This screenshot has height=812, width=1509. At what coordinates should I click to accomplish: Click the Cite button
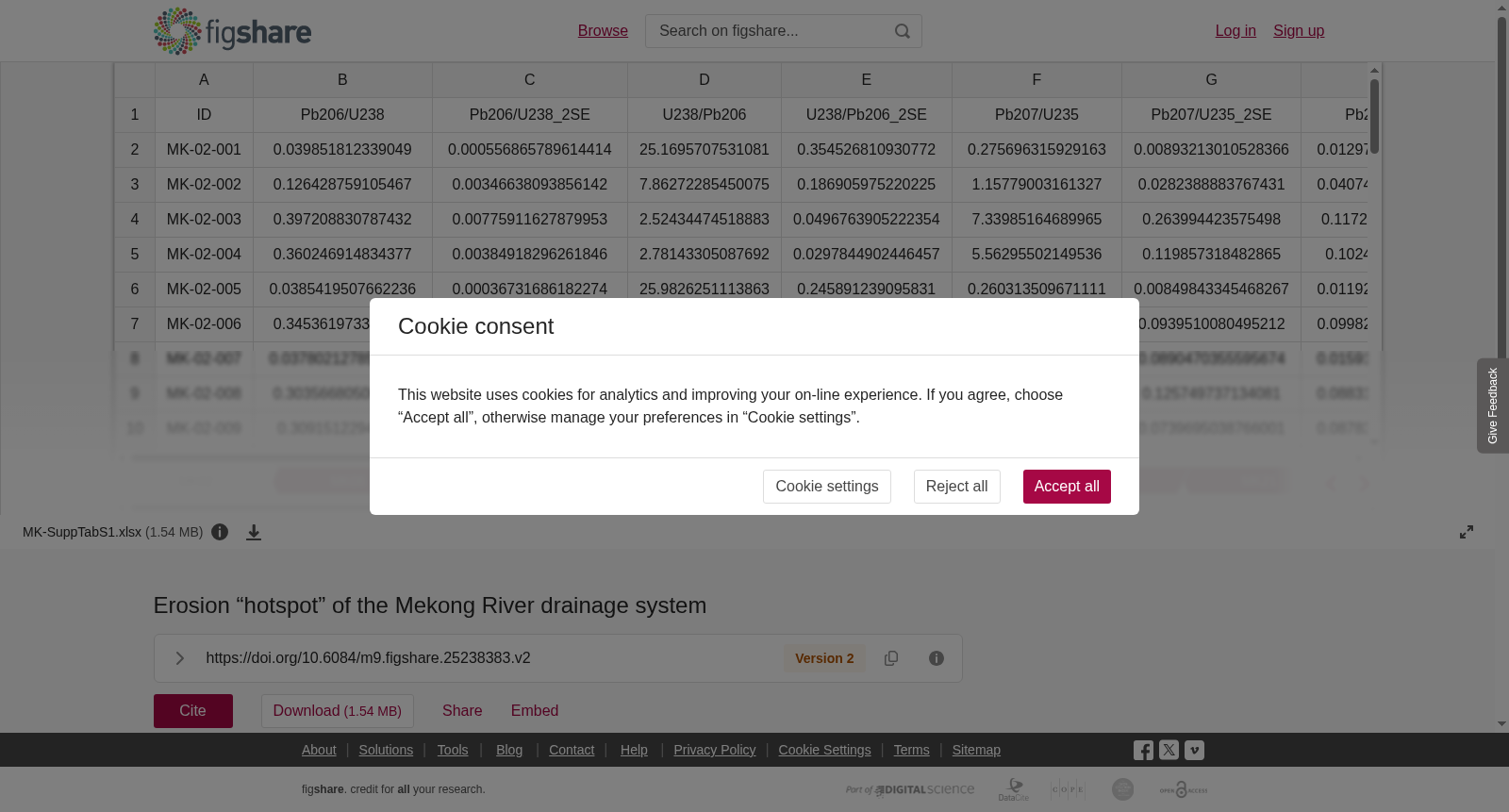tap(193, 711)
